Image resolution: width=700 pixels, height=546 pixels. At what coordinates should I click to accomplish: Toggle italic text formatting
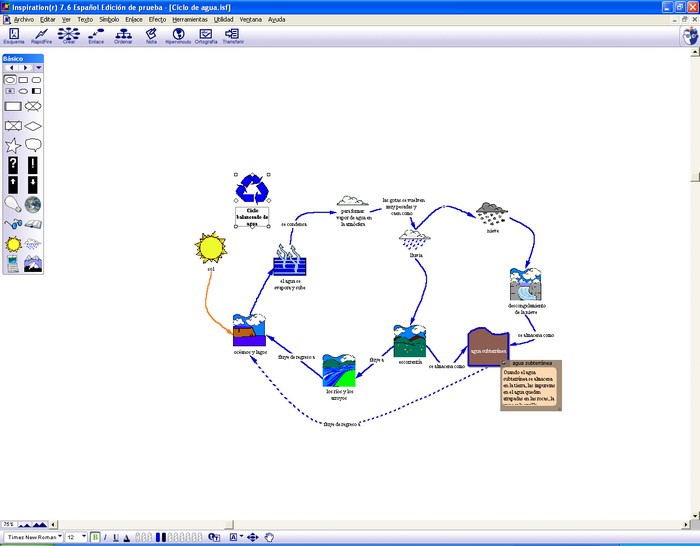pyautogui.click(x=106, y=538)
